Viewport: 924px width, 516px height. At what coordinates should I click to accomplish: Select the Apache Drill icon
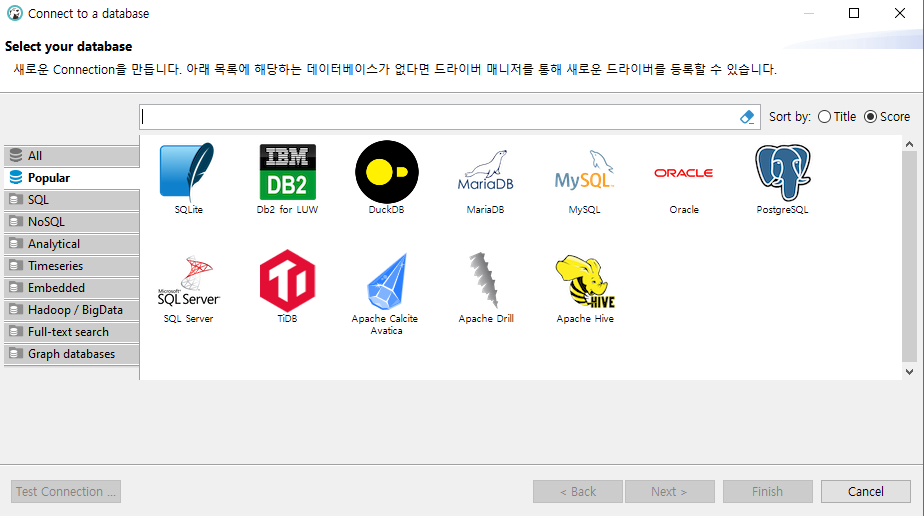pyautogui.click(x=486, y=281)
